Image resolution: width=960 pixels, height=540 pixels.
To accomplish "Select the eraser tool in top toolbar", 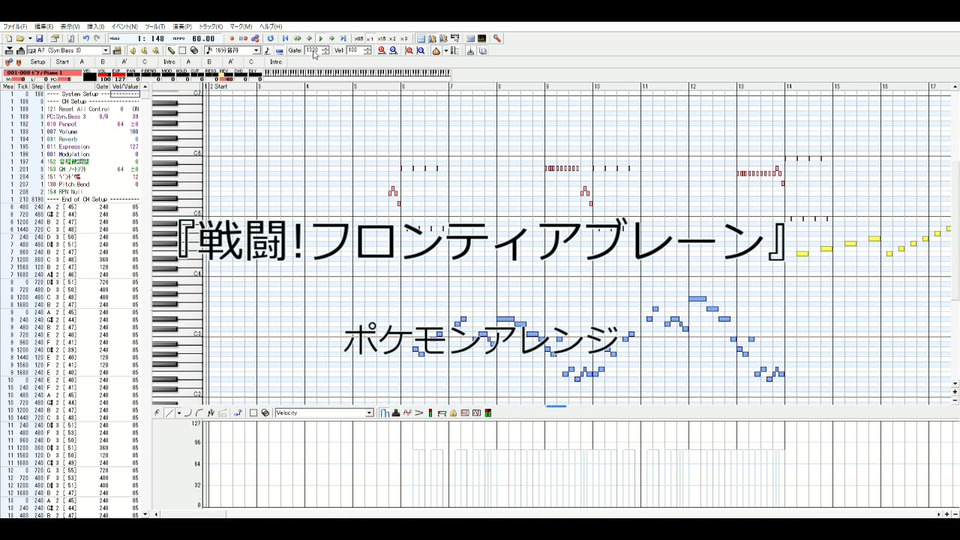I will tap(194, 51).
